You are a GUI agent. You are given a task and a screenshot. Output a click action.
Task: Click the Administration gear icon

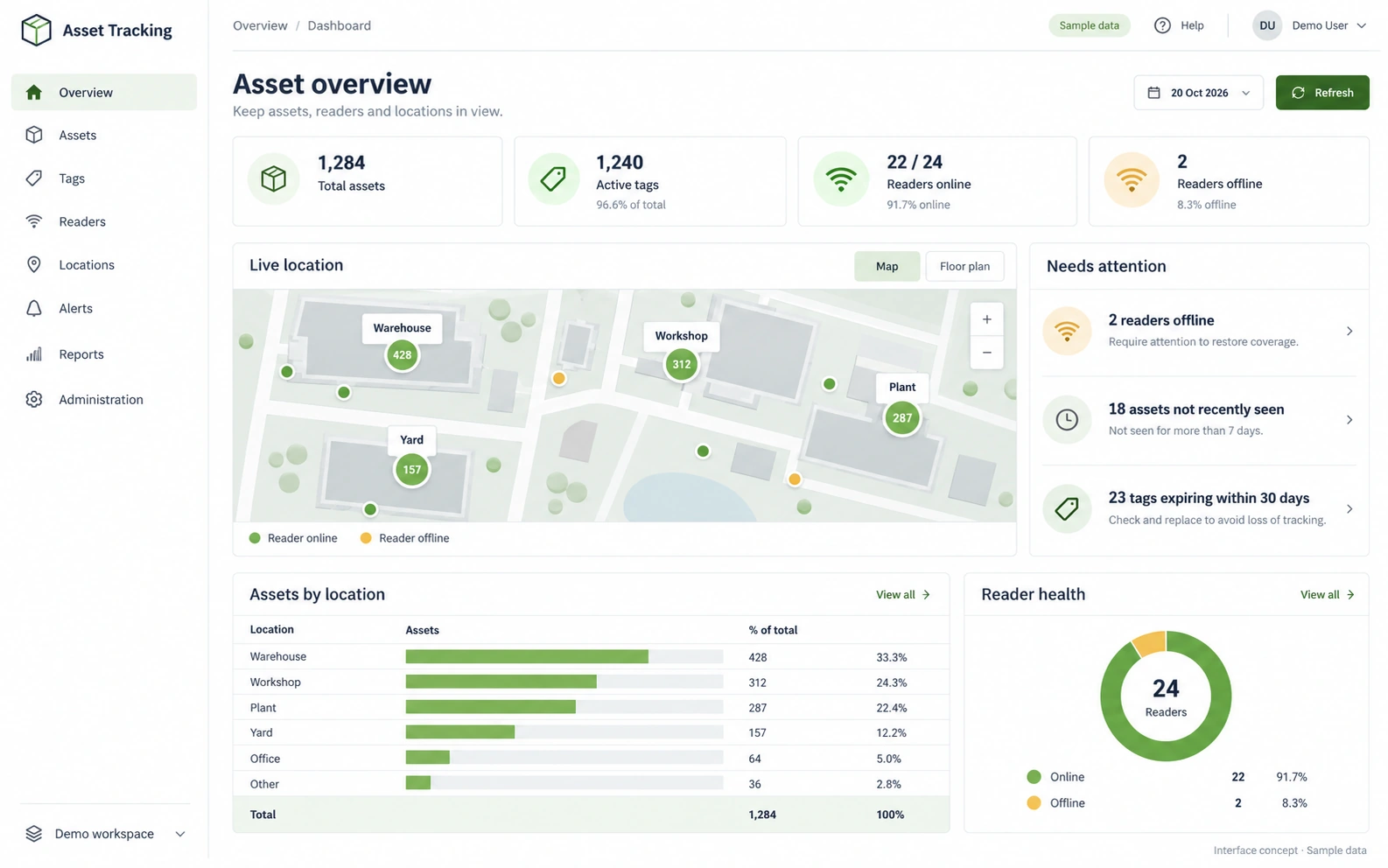coord(34,399)
